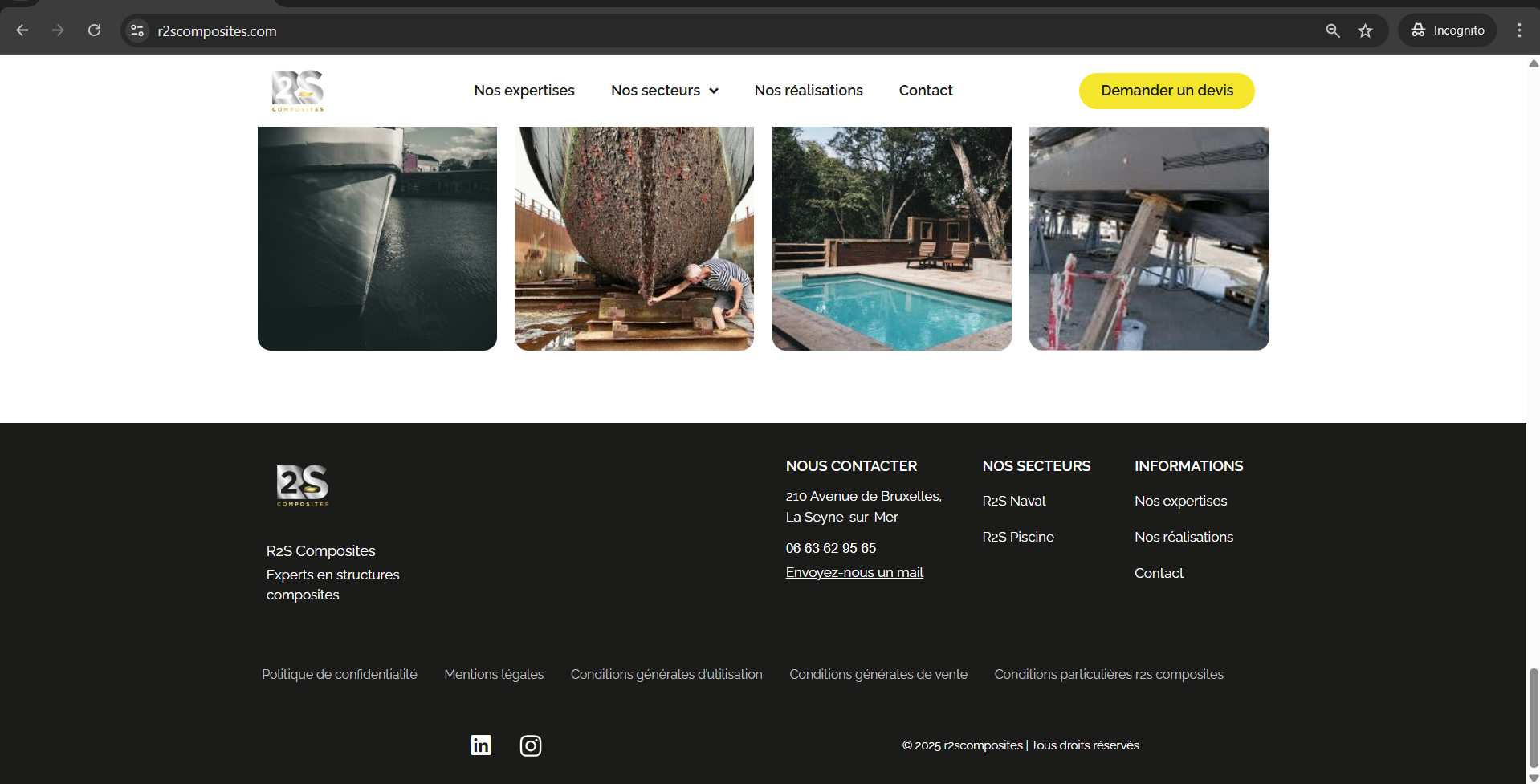Open the zoom magnifier in address bar

click(1333, 30)
